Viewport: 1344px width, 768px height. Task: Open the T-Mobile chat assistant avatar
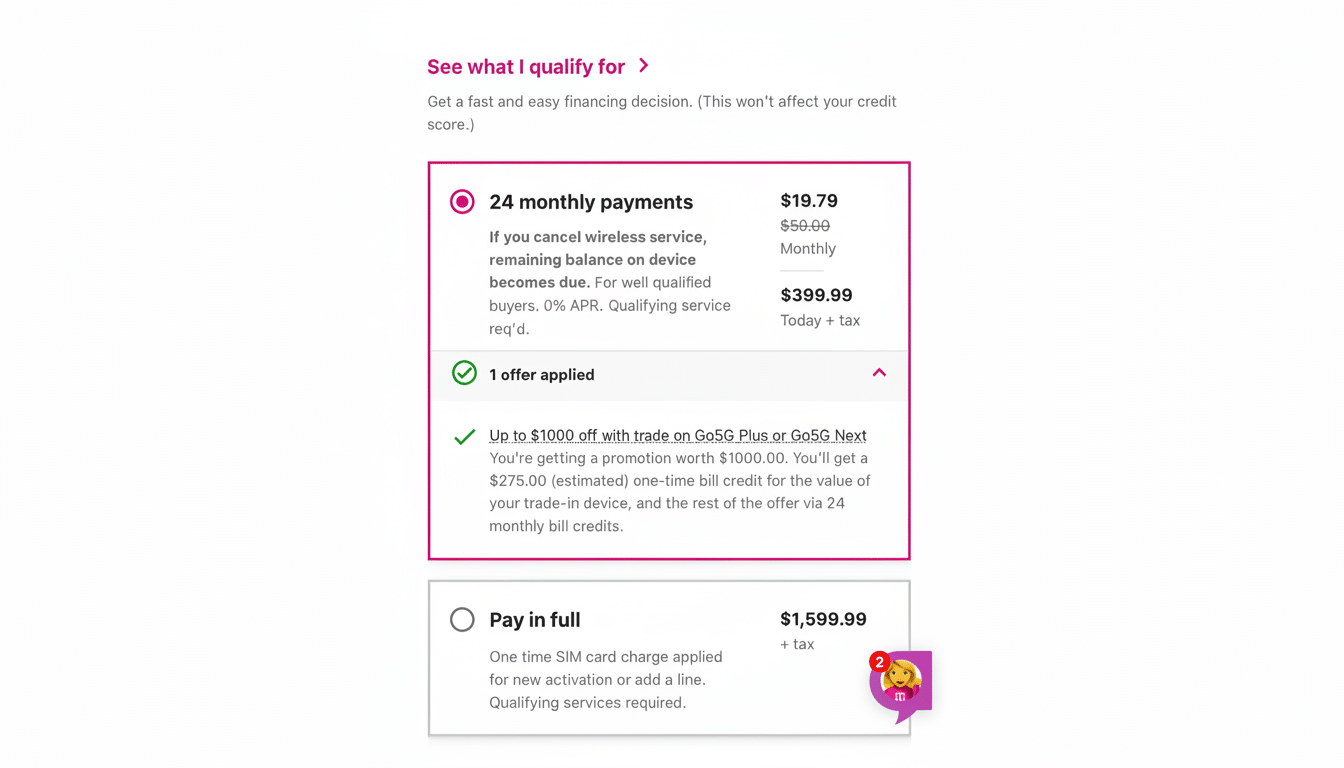(x=903, y=680)
